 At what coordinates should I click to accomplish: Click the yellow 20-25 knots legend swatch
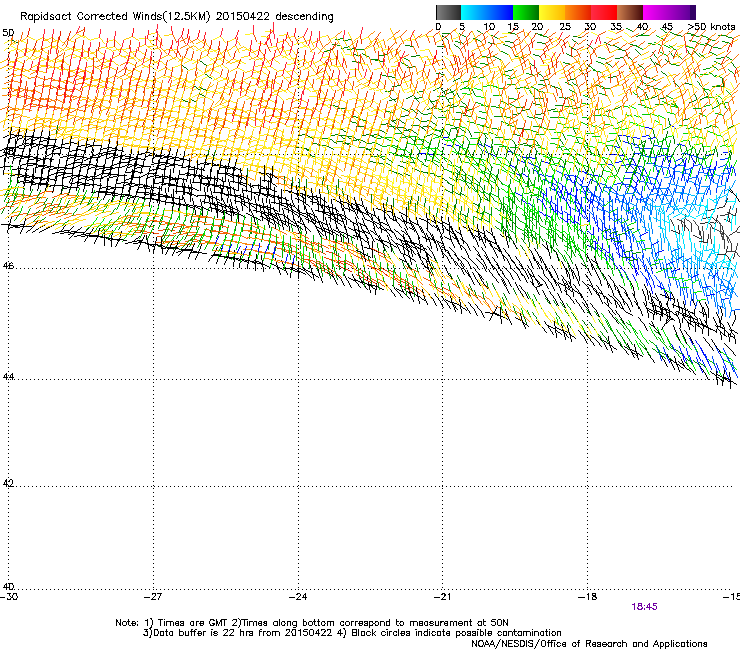point(552,12)
